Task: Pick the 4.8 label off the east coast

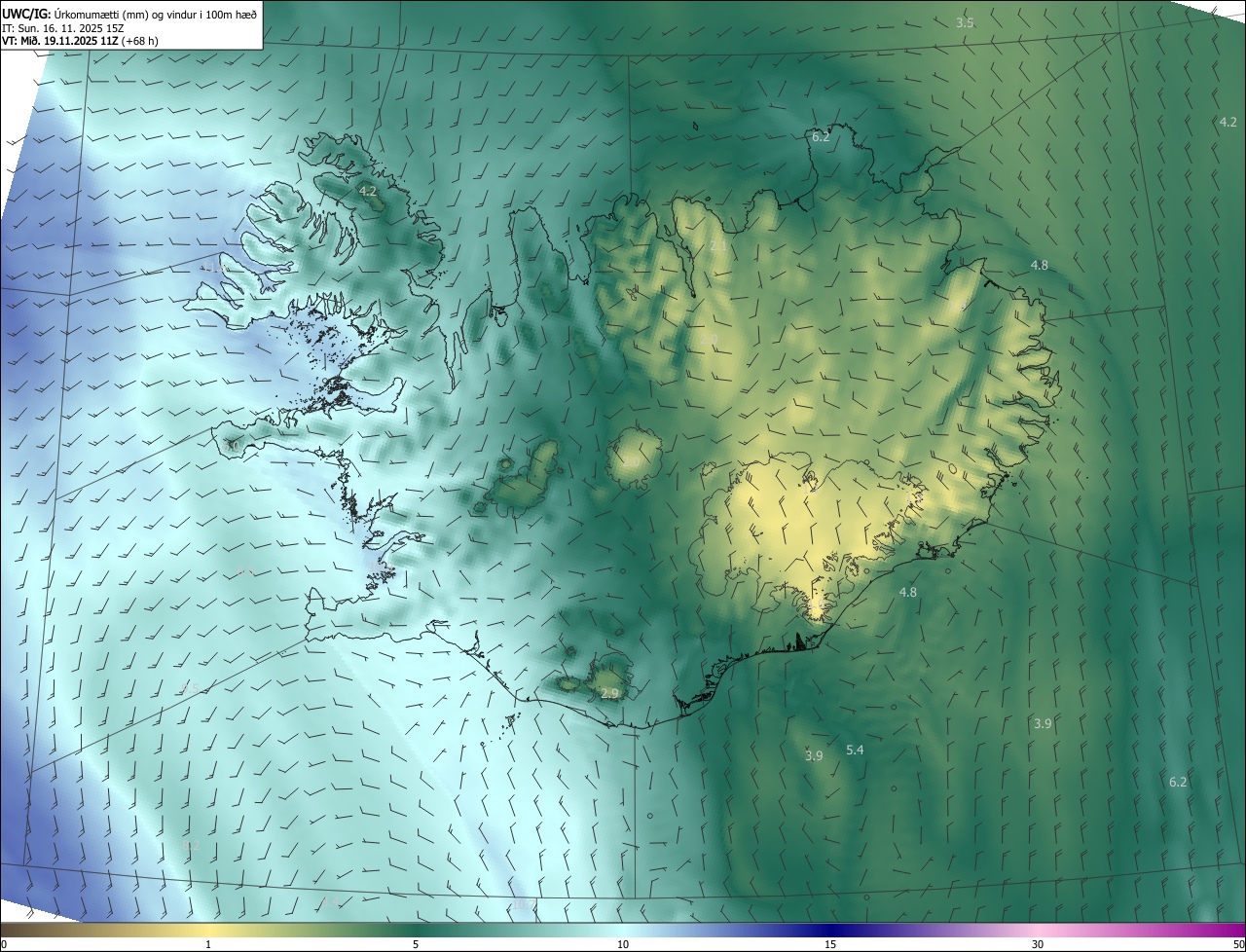Action: (x=1040, y=265)
